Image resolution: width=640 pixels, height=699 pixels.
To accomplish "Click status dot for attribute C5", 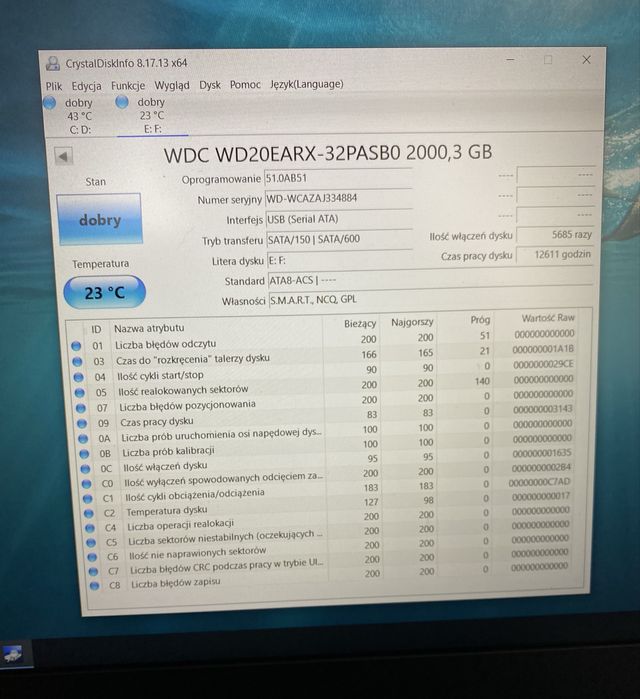I will [x=91, y=543].
